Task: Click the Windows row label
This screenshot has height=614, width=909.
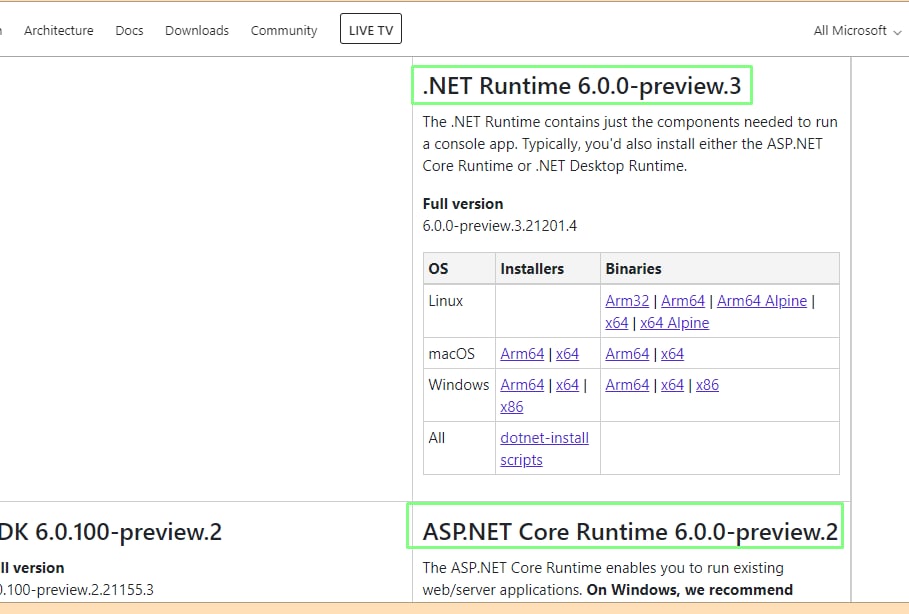Action: coord(459,385)
